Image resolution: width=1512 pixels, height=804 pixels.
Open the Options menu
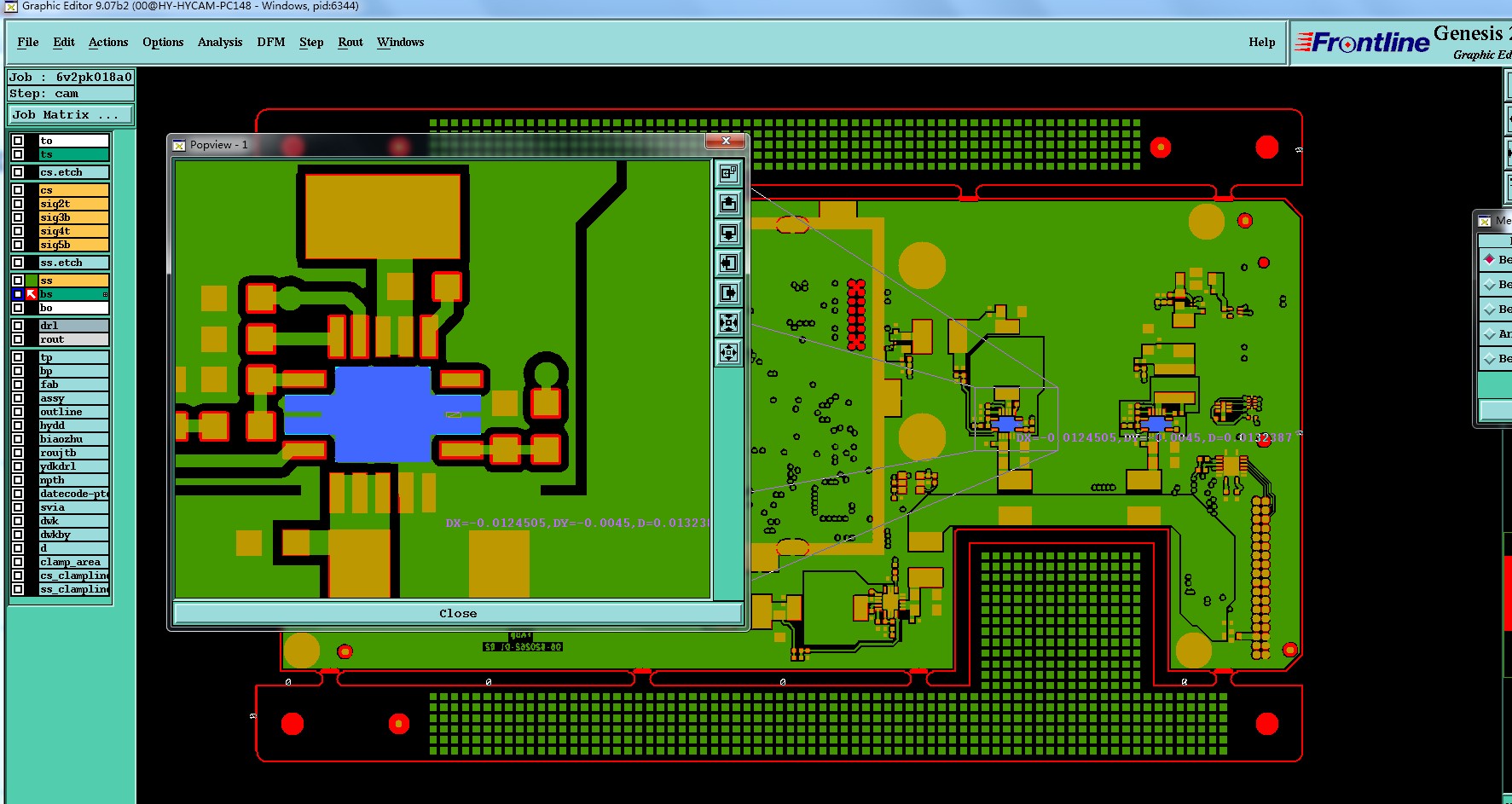[163, 42]
